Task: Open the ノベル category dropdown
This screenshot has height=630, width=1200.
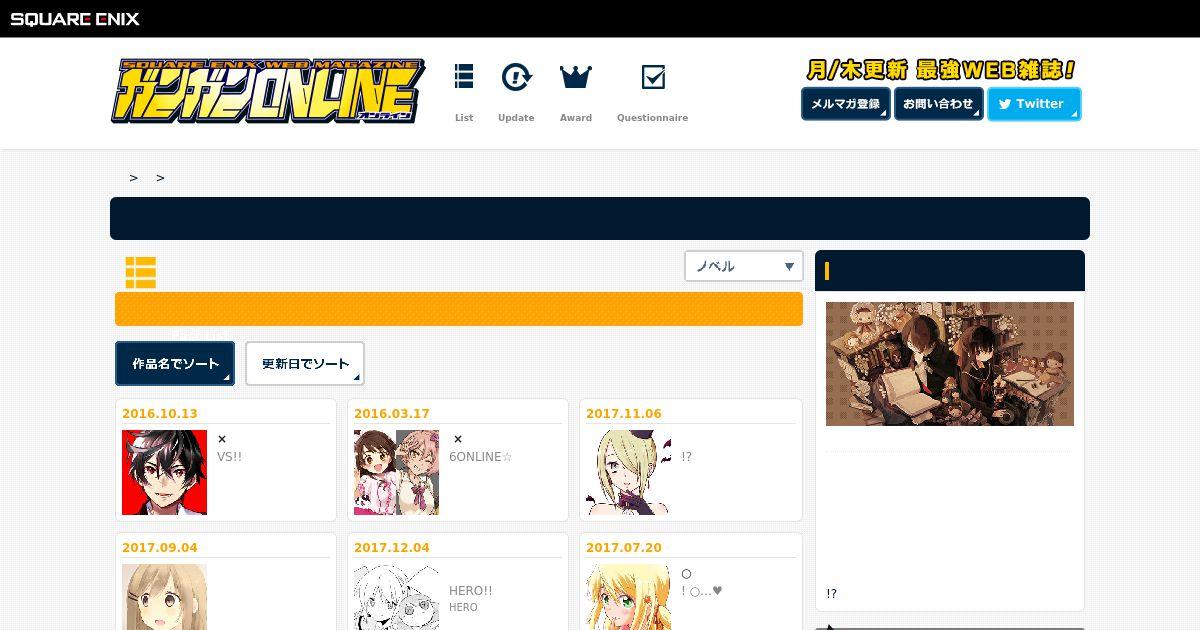Action: click(744, 266)
